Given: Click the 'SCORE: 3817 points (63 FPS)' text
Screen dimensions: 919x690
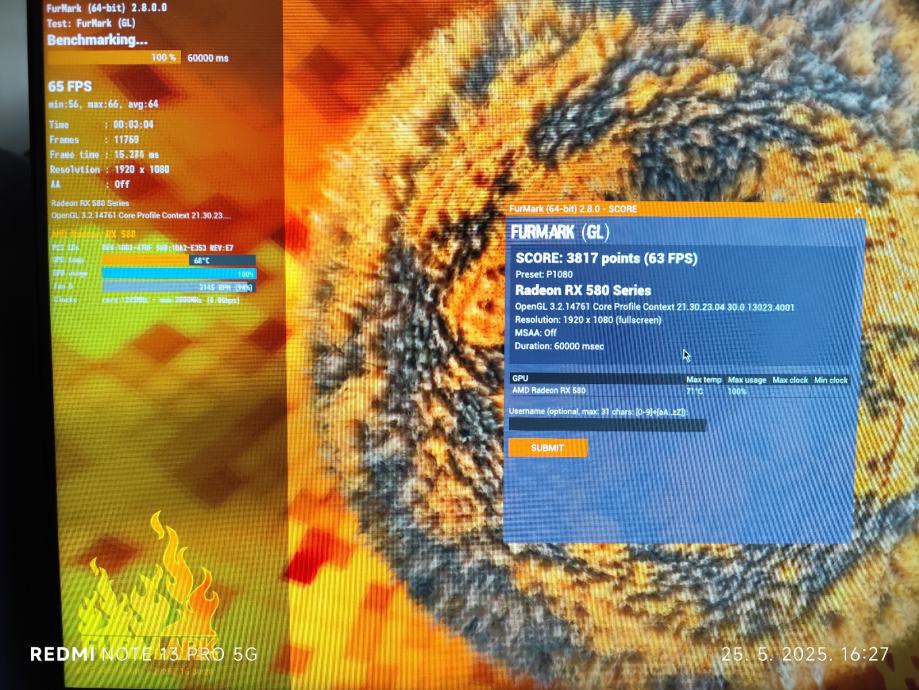Looking at the screenshot, I should [606, 258].
